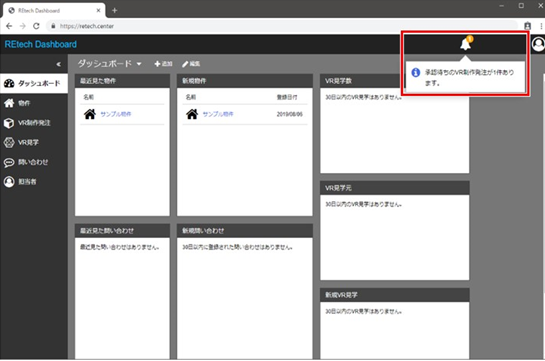This screenshot has width=545, height=361.
Task: Click the VR sphere icon in sidebar
Action: pos(9,142)
